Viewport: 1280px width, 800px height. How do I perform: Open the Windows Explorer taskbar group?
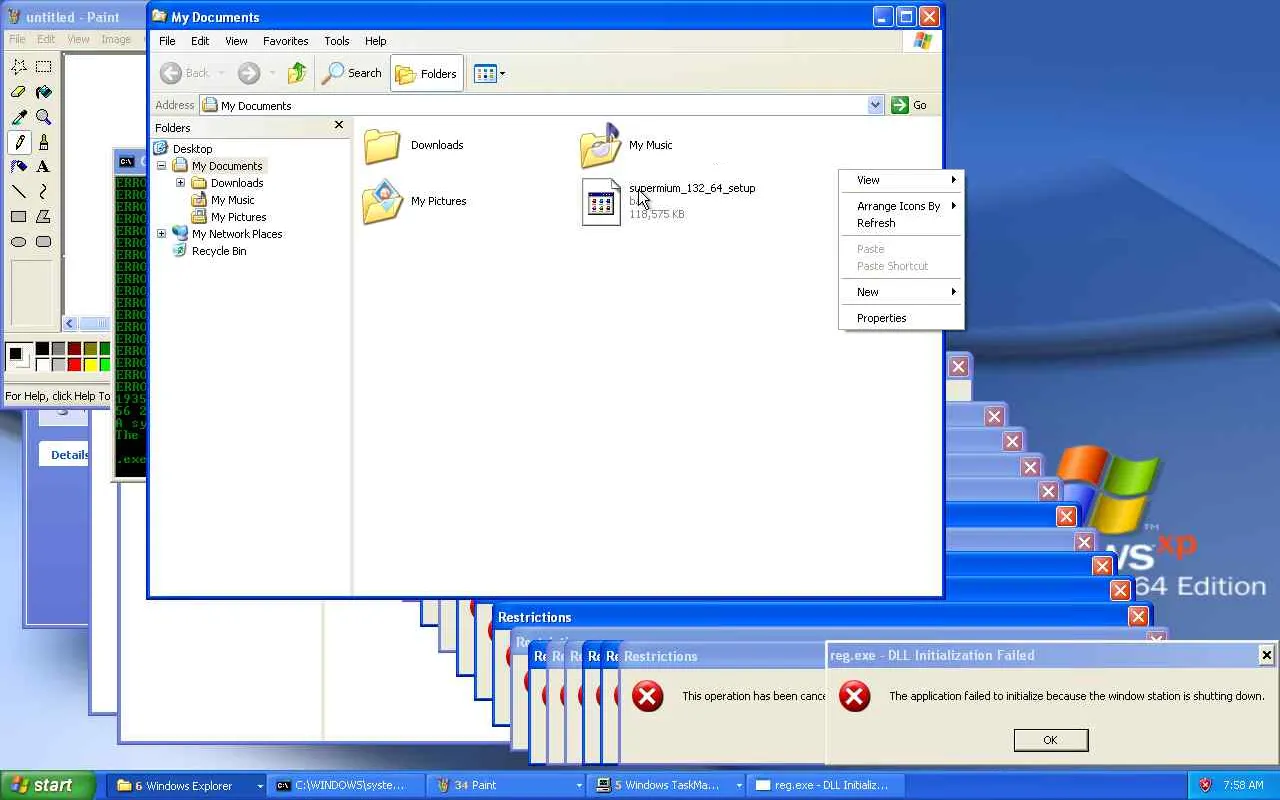189,785
